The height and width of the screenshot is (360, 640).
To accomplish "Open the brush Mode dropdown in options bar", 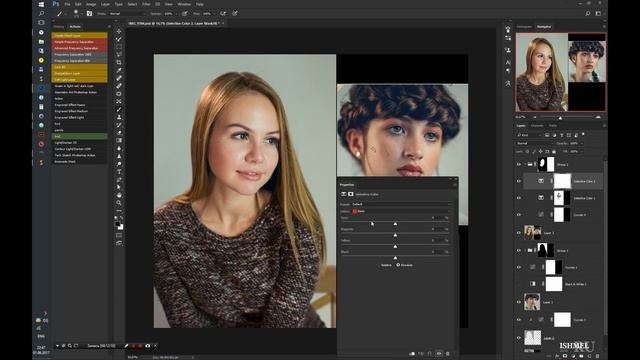I will click(x=127, y=13).
